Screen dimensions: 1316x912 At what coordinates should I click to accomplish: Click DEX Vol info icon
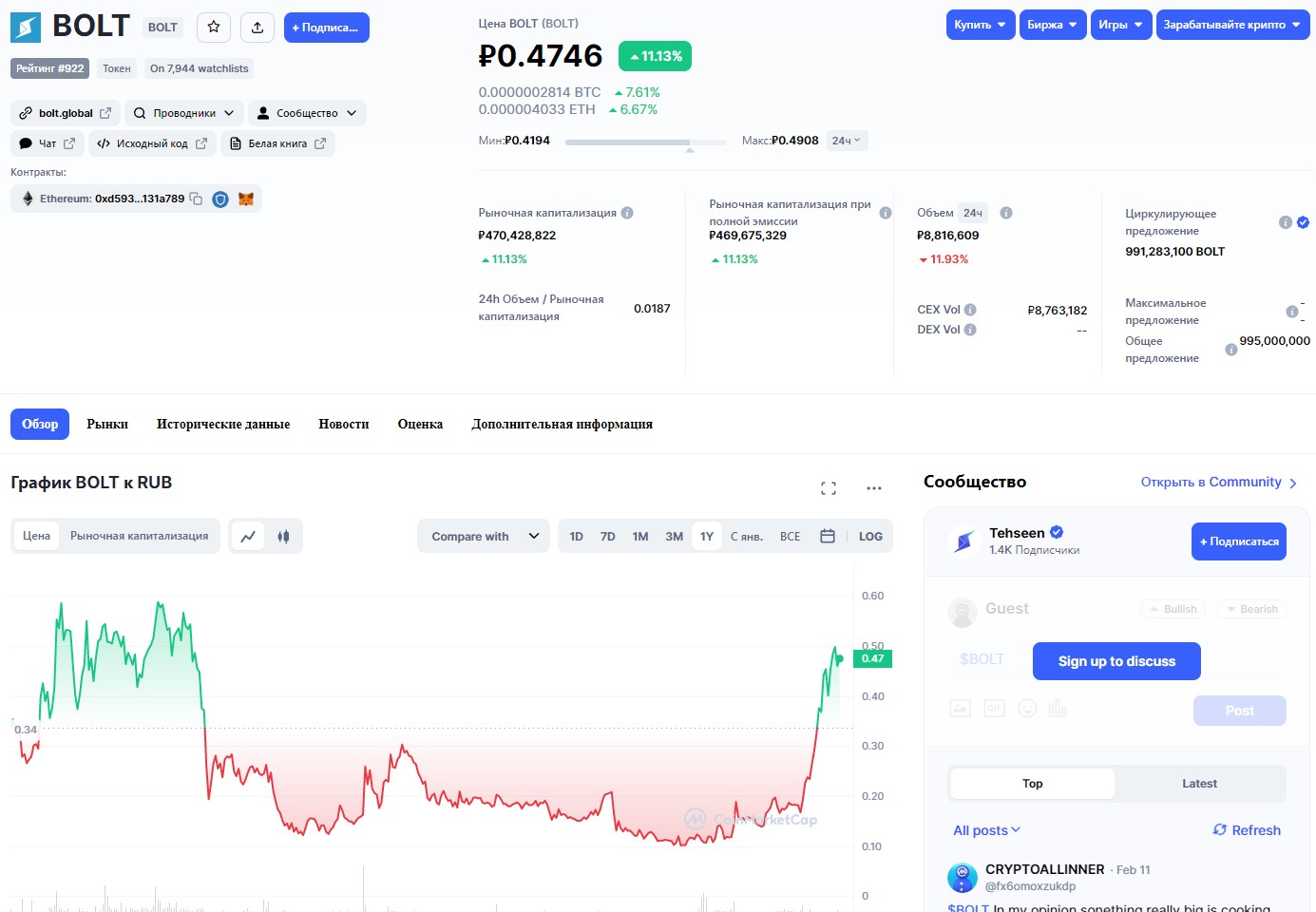(970, 330)
